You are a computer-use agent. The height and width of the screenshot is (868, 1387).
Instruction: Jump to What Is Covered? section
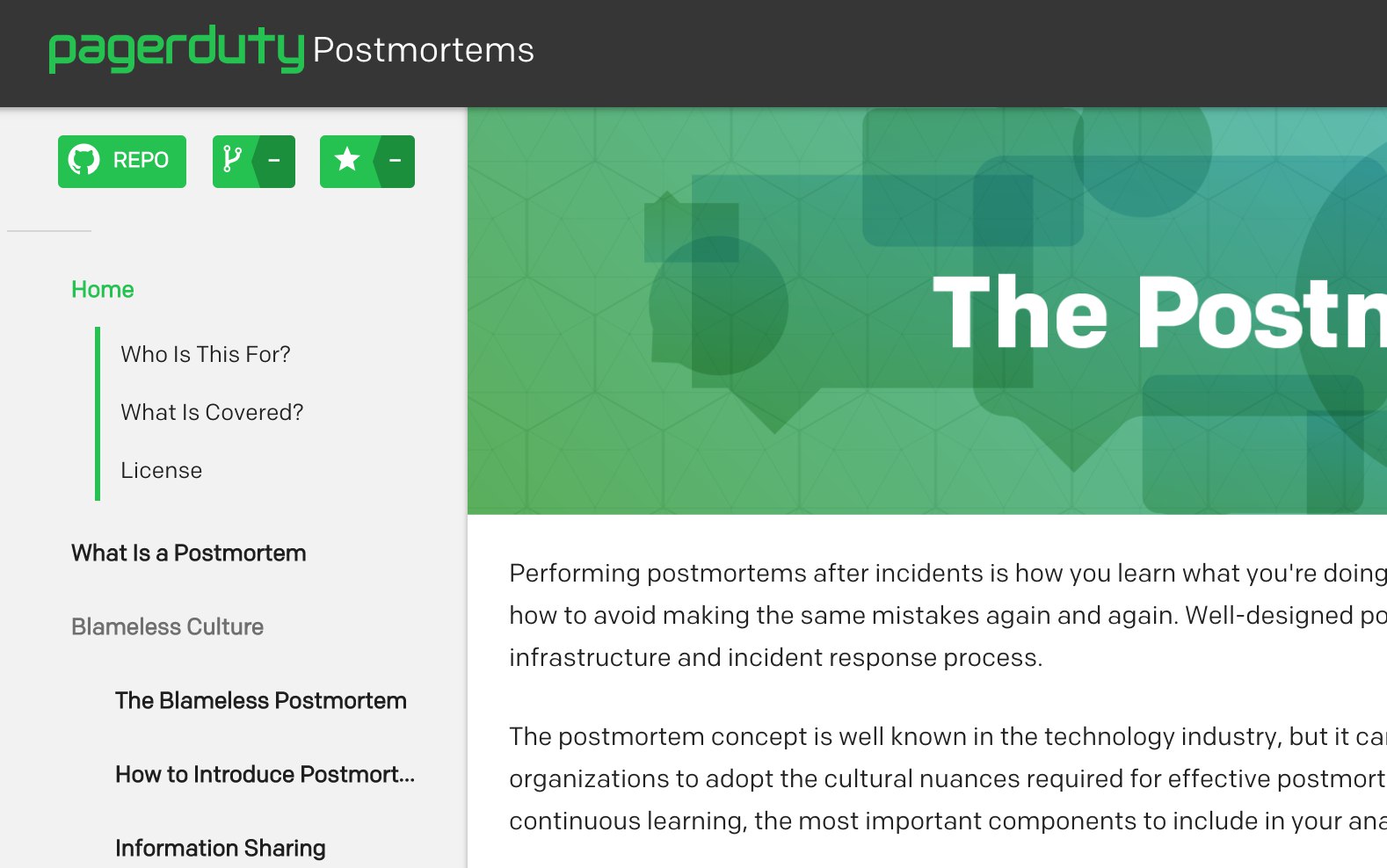tap(212, 412)
